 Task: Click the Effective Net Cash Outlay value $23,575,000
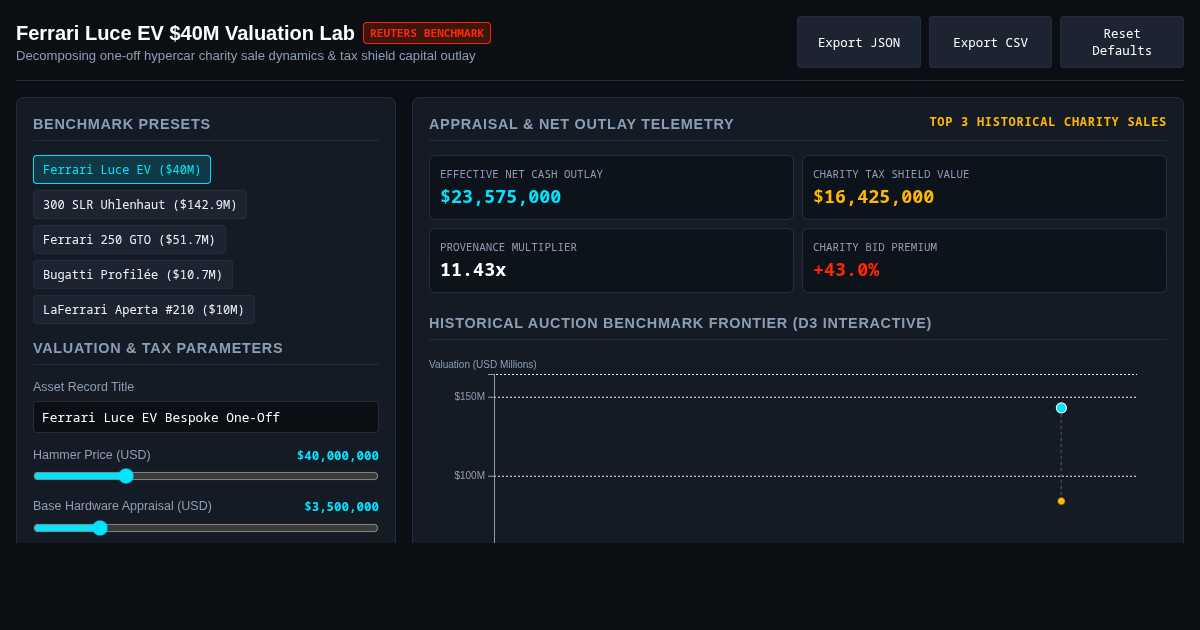(501, 197)
